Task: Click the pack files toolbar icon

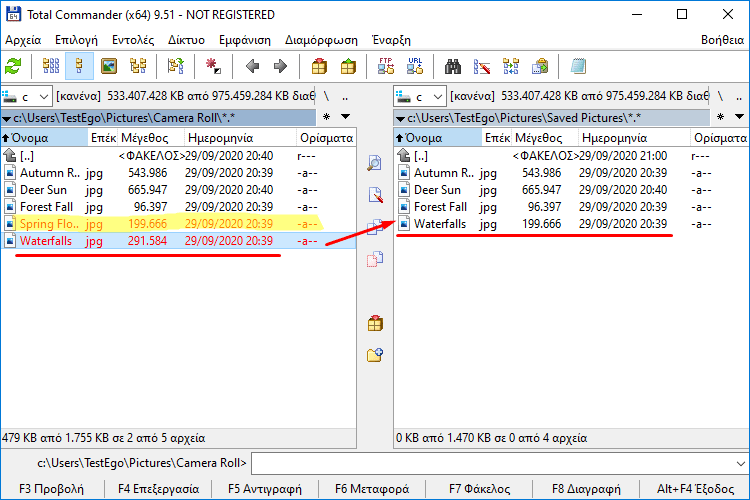Action: 319,66
